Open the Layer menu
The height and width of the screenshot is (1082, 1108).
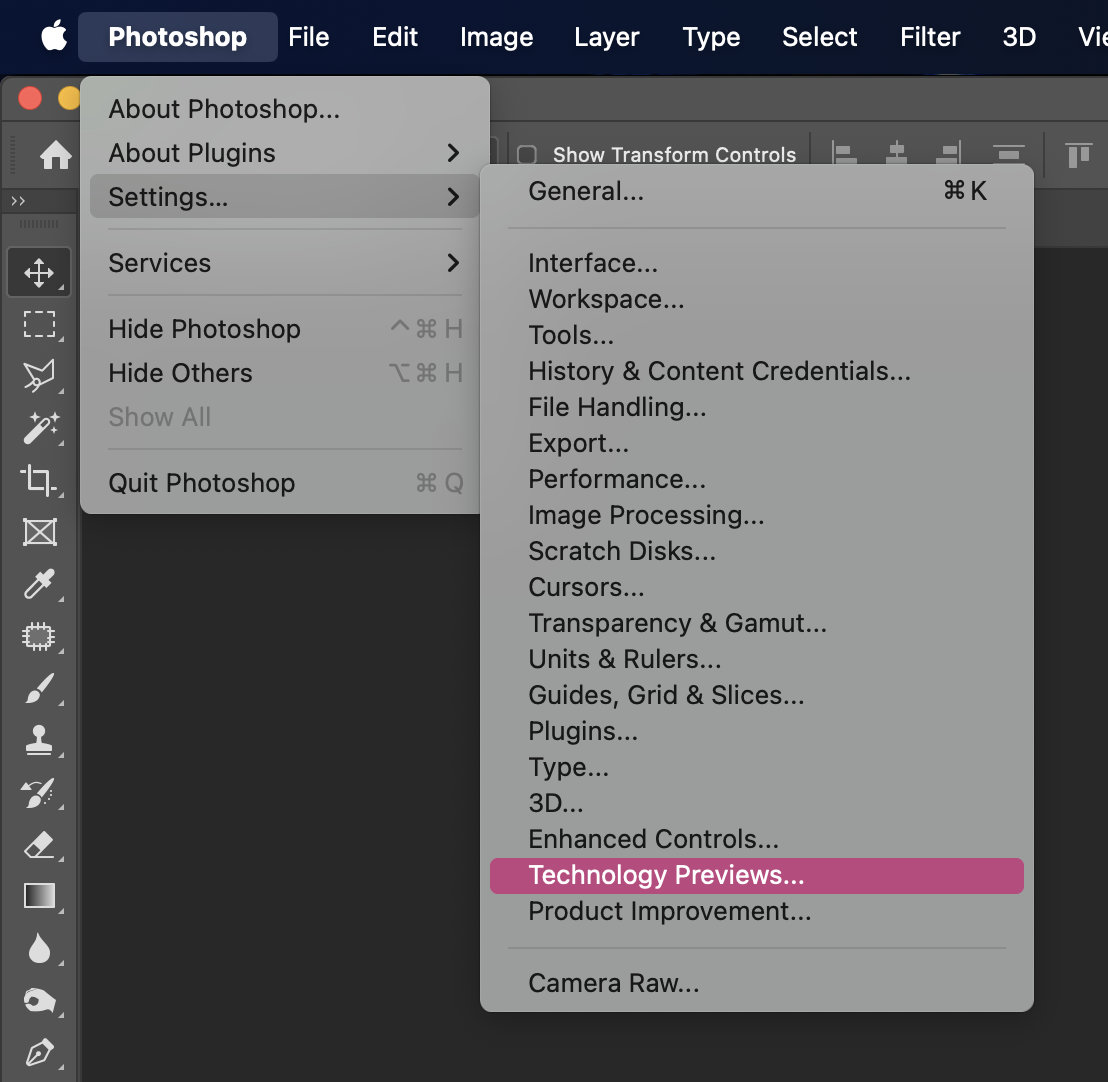tap(606, 37)
